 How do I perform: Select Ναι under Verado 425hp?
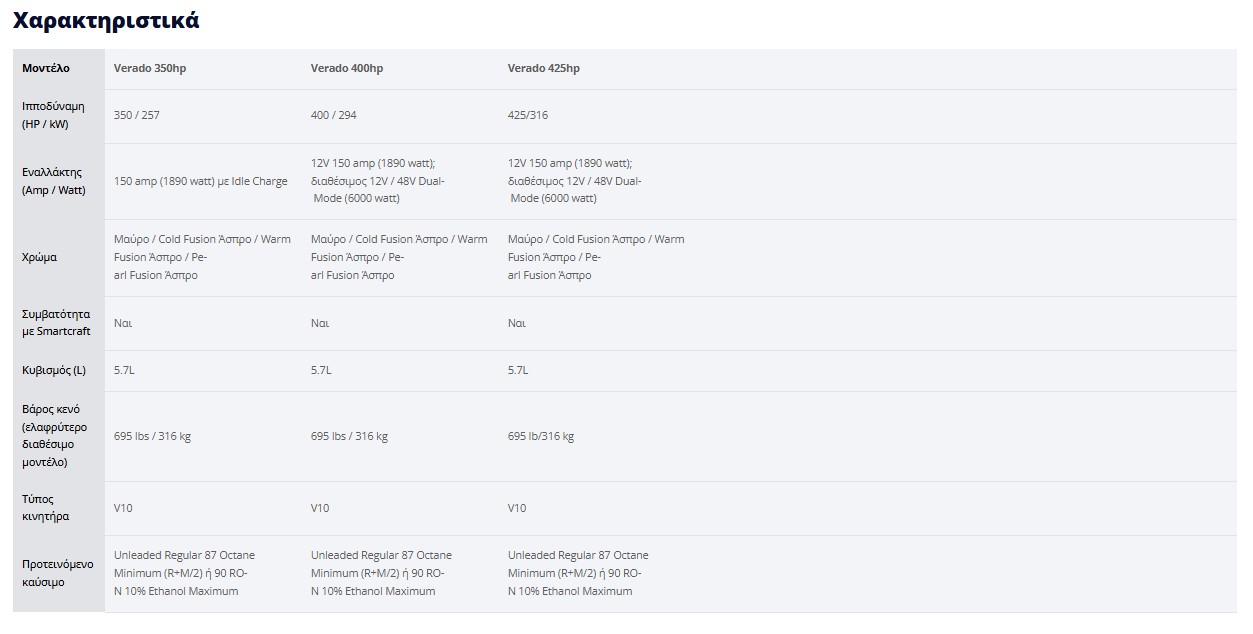click(x=517, y=323)
